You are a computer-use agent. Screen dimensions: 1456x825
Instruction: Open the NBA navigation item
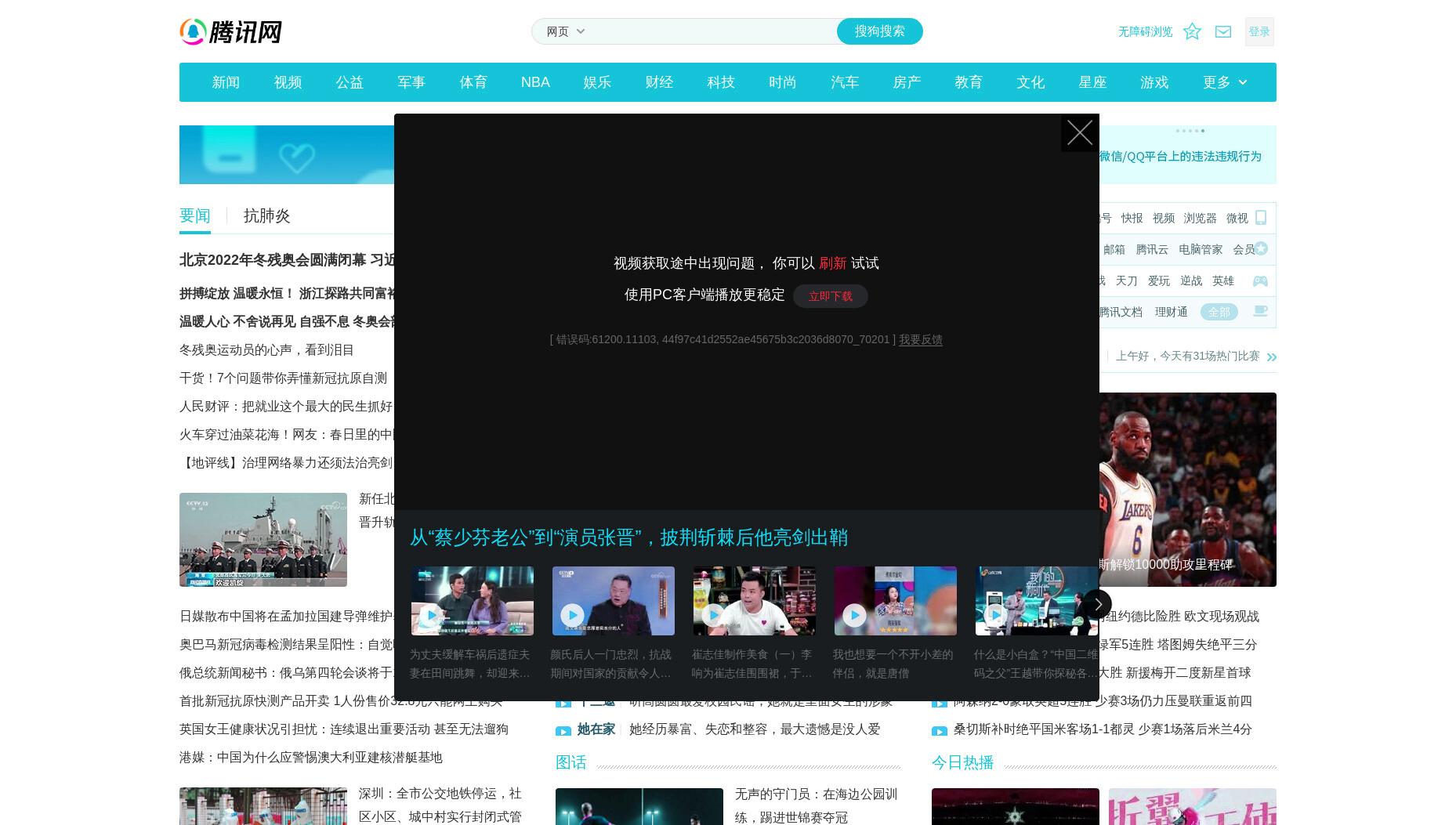[535, 82]
